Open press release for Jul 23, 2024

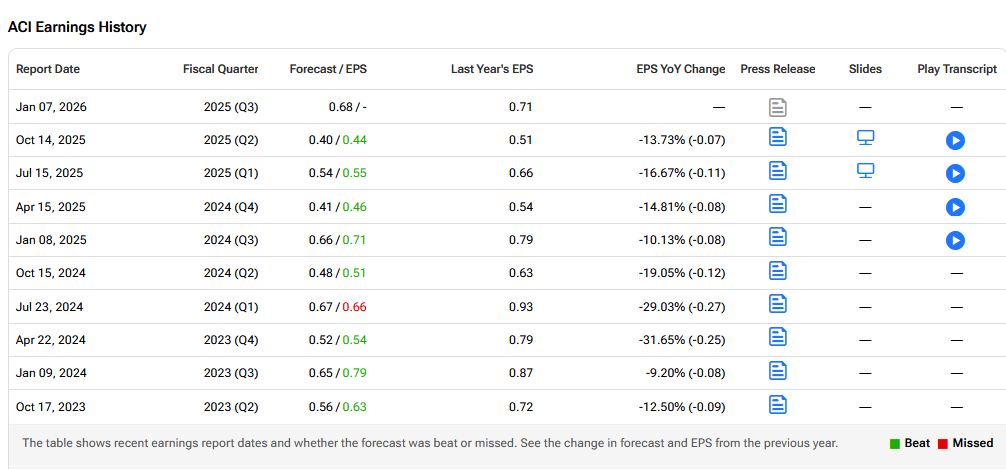pos(778,304)
